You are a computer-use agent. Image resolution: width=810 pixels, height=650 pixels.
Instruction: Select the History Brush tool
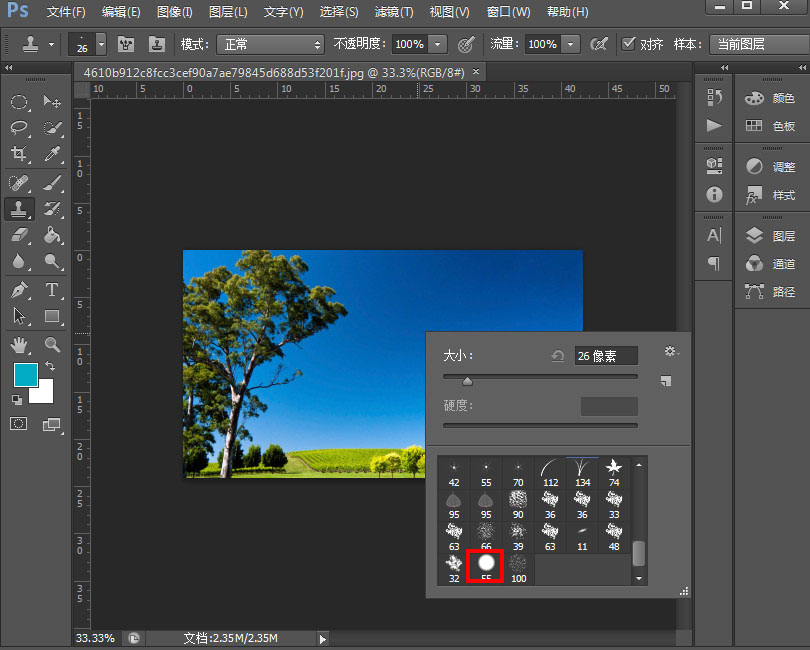click(x=52, y=209)
